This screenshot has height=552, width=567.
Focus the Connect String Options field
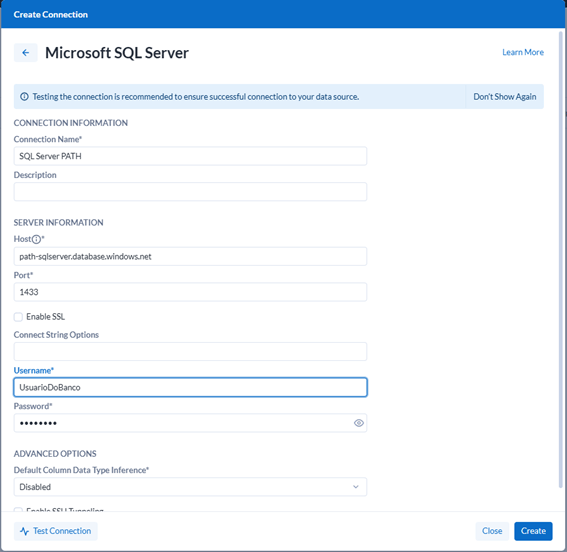(x=190, y=351)
